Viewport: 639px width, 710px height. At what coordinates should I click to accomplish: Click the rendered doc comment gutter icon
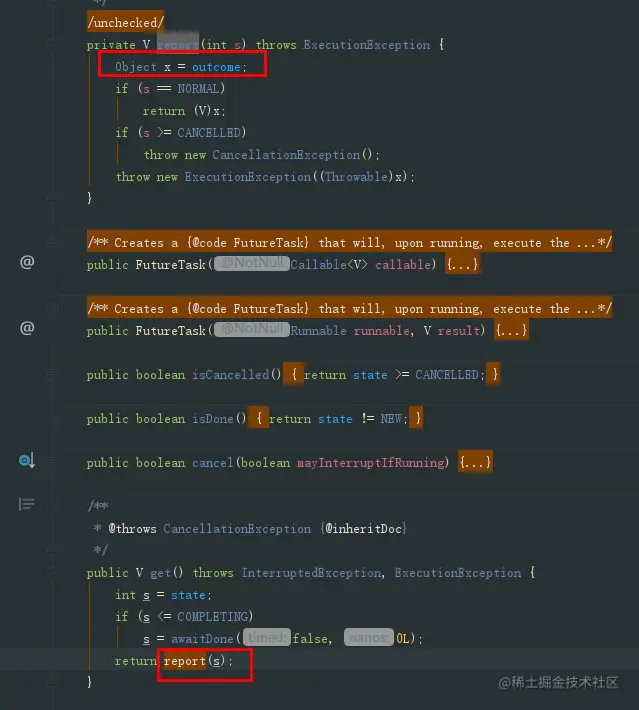click(x=27, y=504)
